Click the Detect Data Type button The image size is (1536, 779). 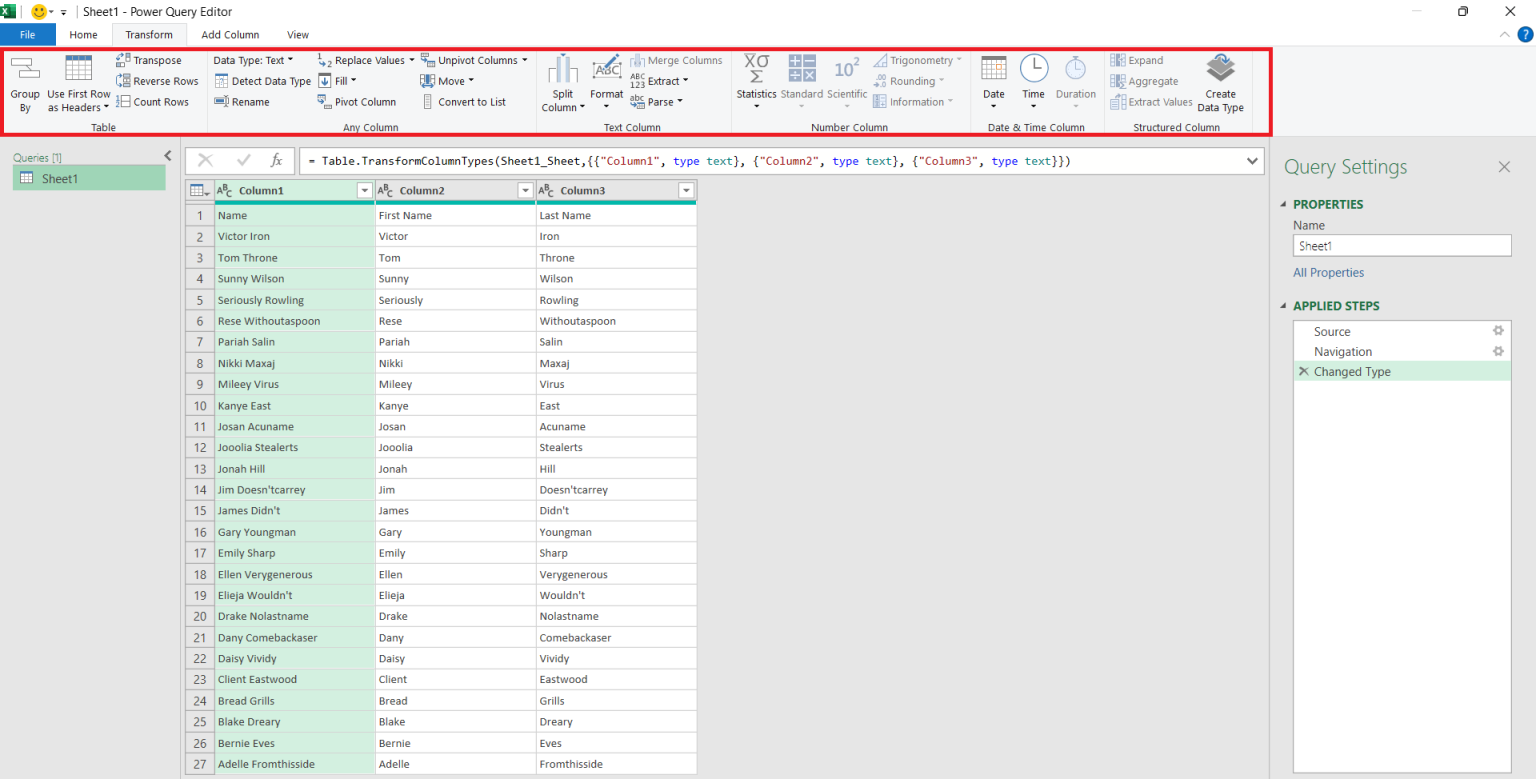262,81
